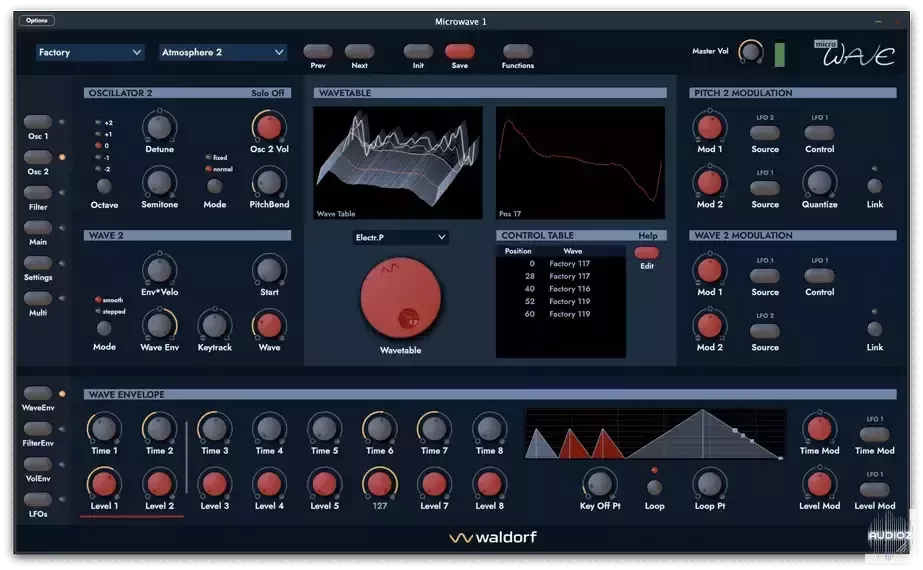The image size is (923, 570).
Task: Click the large red Wavetable dial
Action: pos(400,298)
